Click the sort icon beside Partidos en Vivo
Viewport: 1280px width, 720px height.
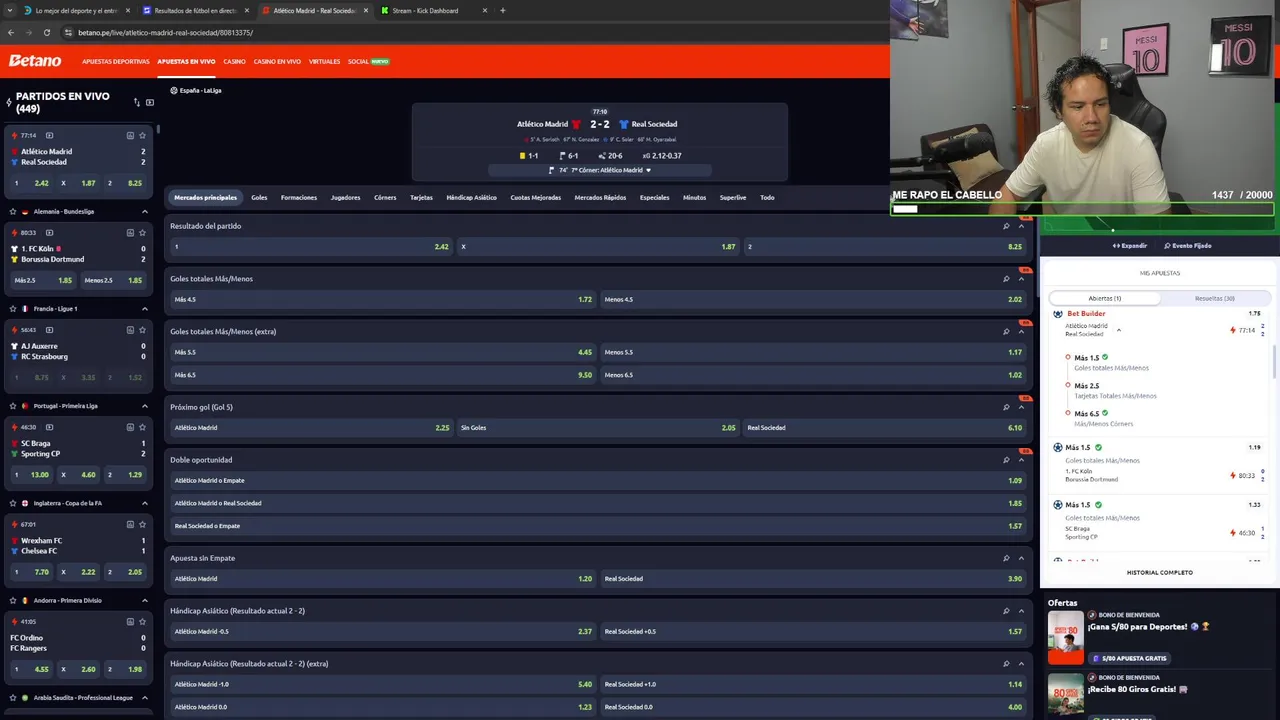coord(137,102)
